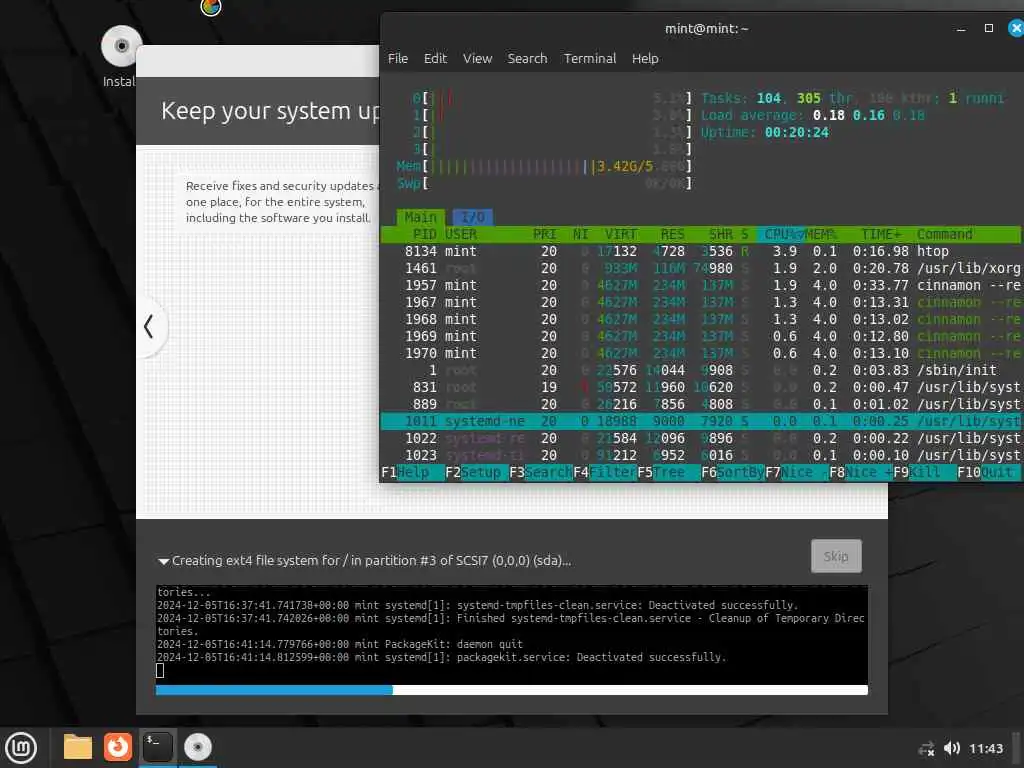
Task: Click 'Keep your system up' installer heading
Action: coord(270,111)
